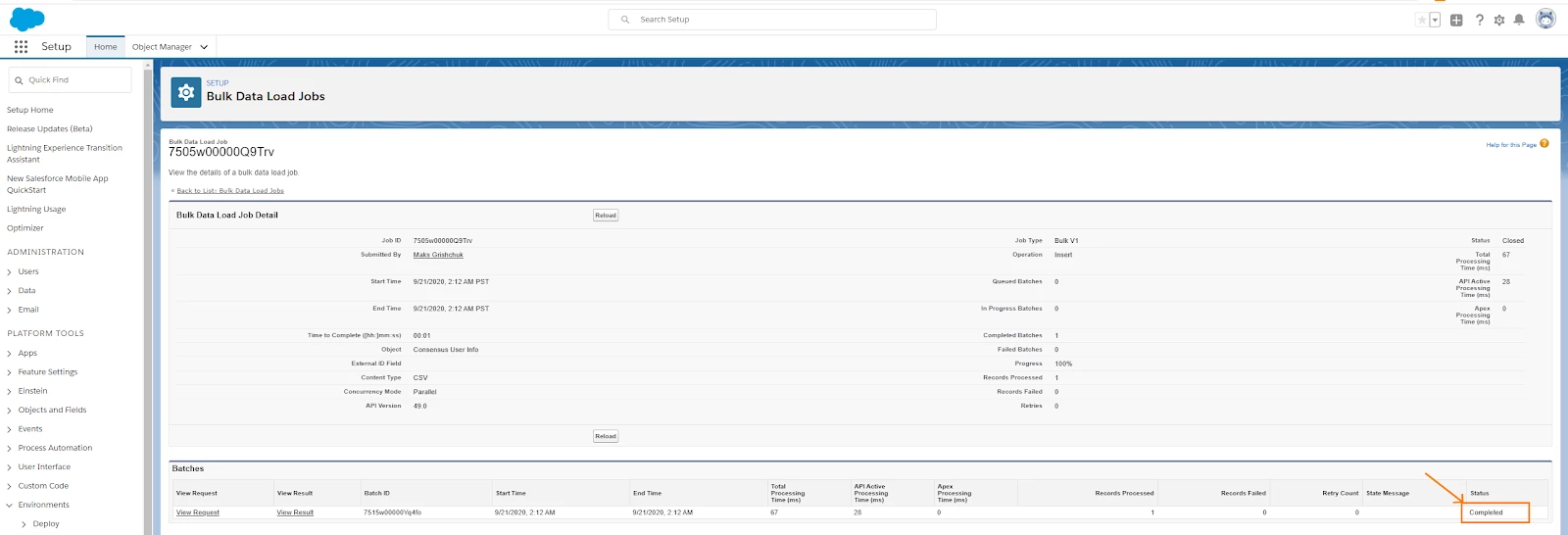Open Release Updates (Beta)
This screenshot has height=535, width=1568.
click(50, 128)
